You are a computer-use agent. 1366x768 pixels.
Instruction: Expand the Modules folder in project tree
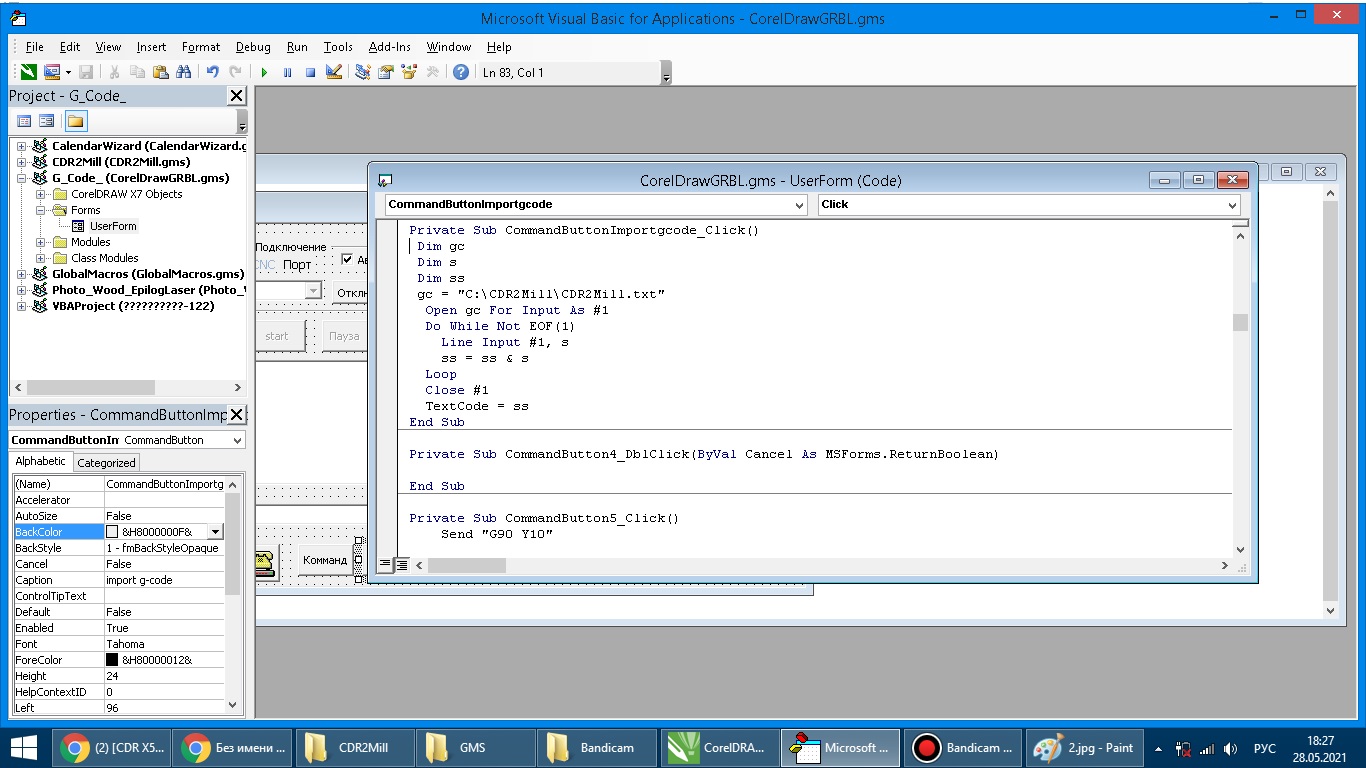(x=41, y=242)
